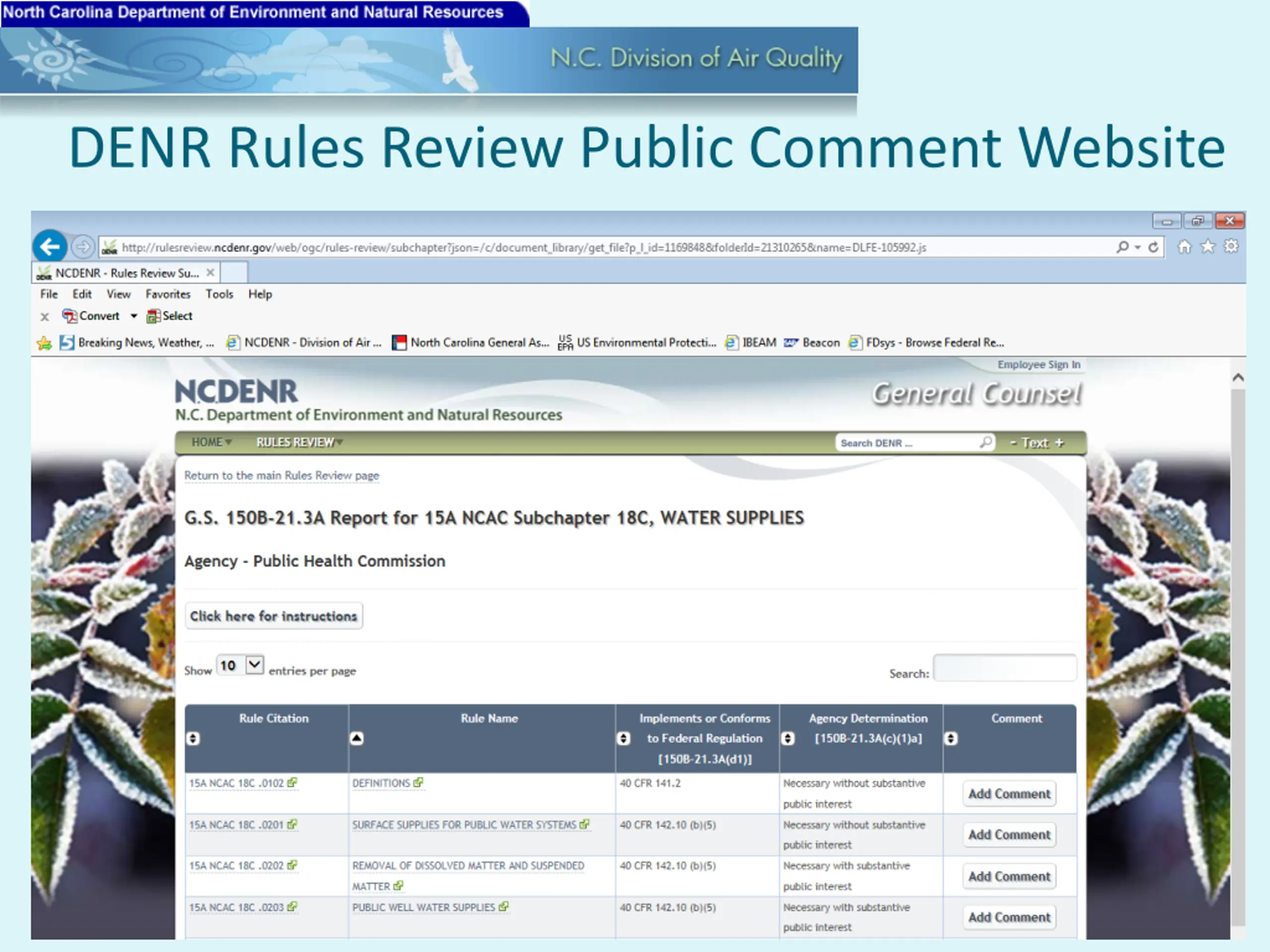Add Comment for rule .0202 row
This screenshot has width=1270, height=952.
1009,877
